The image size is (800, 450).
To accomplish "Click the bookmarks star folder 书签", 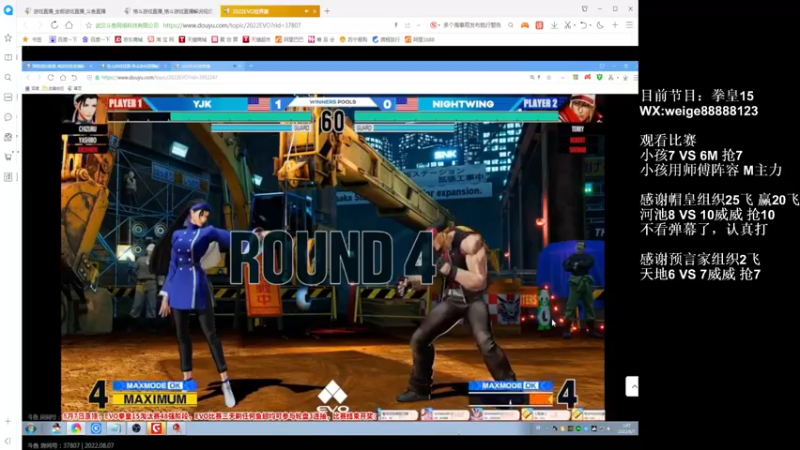I will click(32, 39).
